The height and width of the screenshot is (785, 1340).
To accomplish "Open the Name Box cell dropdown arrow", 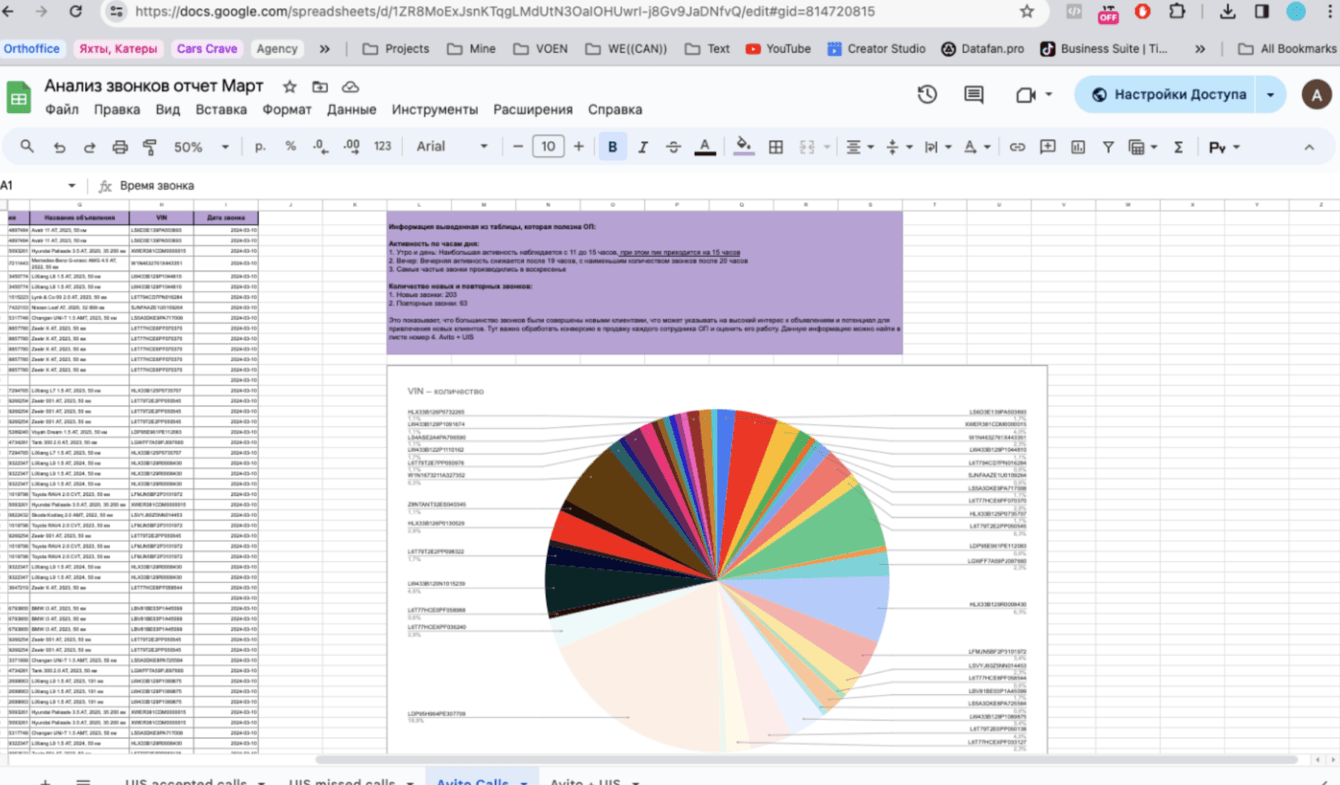I will point(72,186).
